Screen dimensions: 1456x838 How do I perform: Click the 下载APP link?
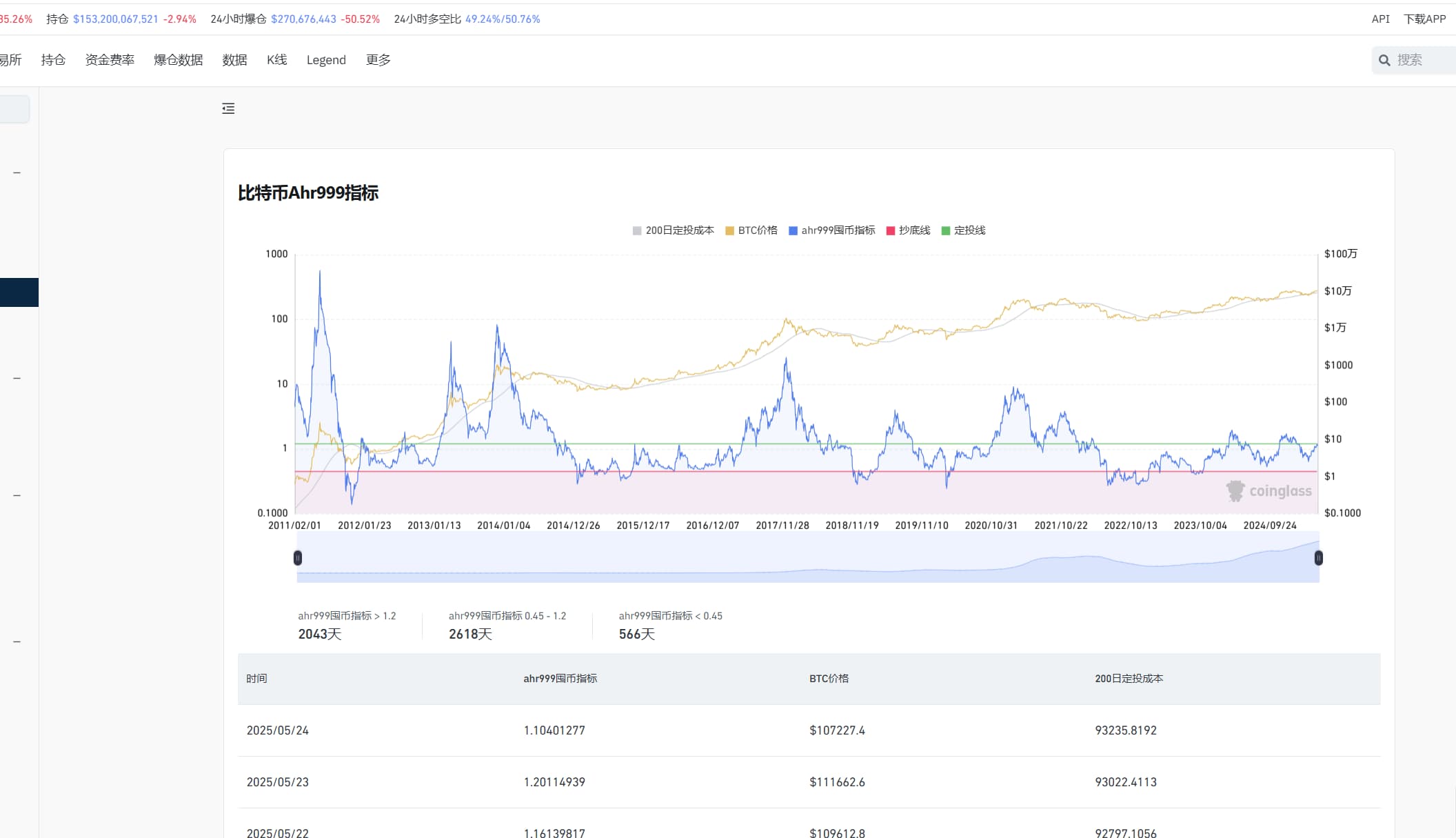tap(1424, 19)
